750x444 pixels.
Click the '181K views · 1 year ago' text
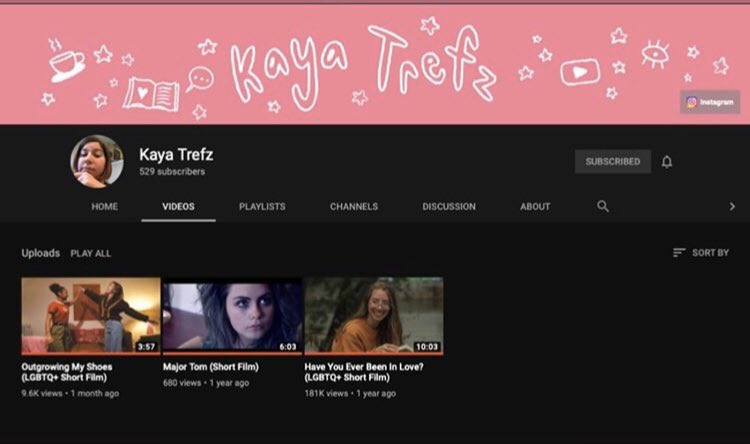(350, 393)
